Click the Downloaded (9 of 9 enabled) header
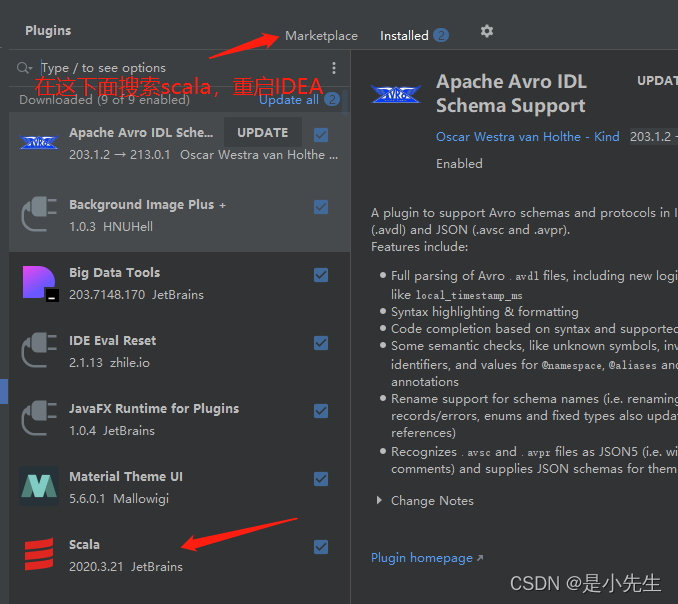Viewport: 678px width, 604px height. [x=104, y=99]
